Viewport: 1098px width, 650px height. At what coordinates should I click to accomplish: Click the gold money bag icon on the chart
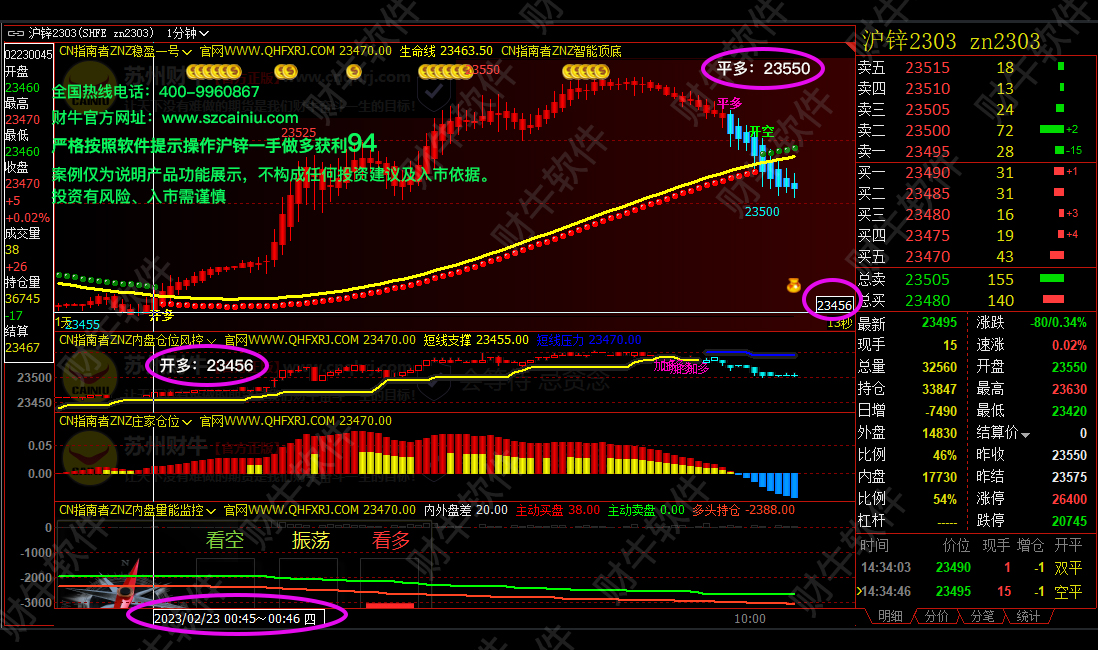click(x=793, y=285)
